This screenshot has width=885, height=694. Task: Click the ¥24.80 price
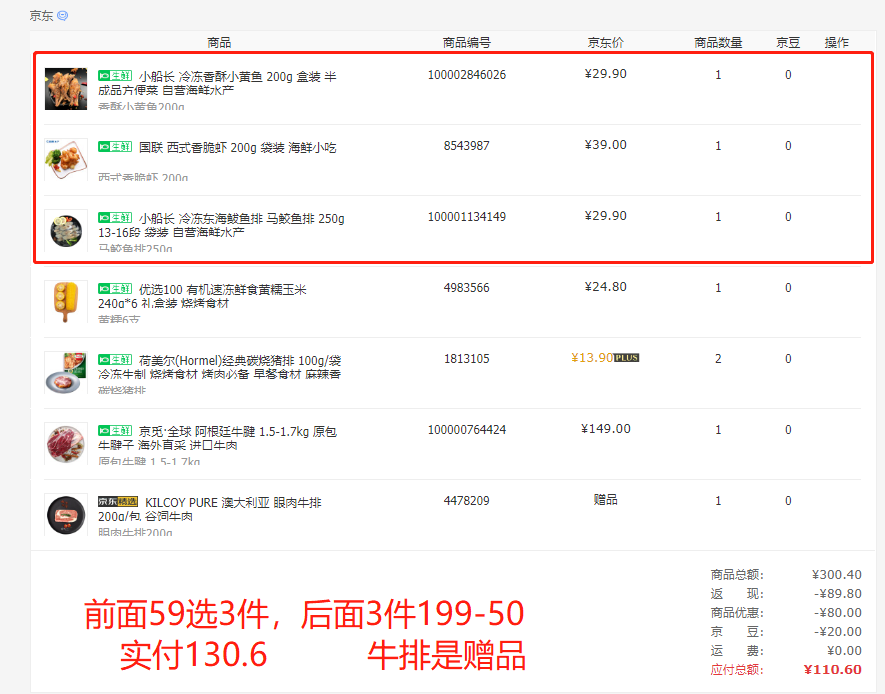pyautogui.click(x=606, y=287)
